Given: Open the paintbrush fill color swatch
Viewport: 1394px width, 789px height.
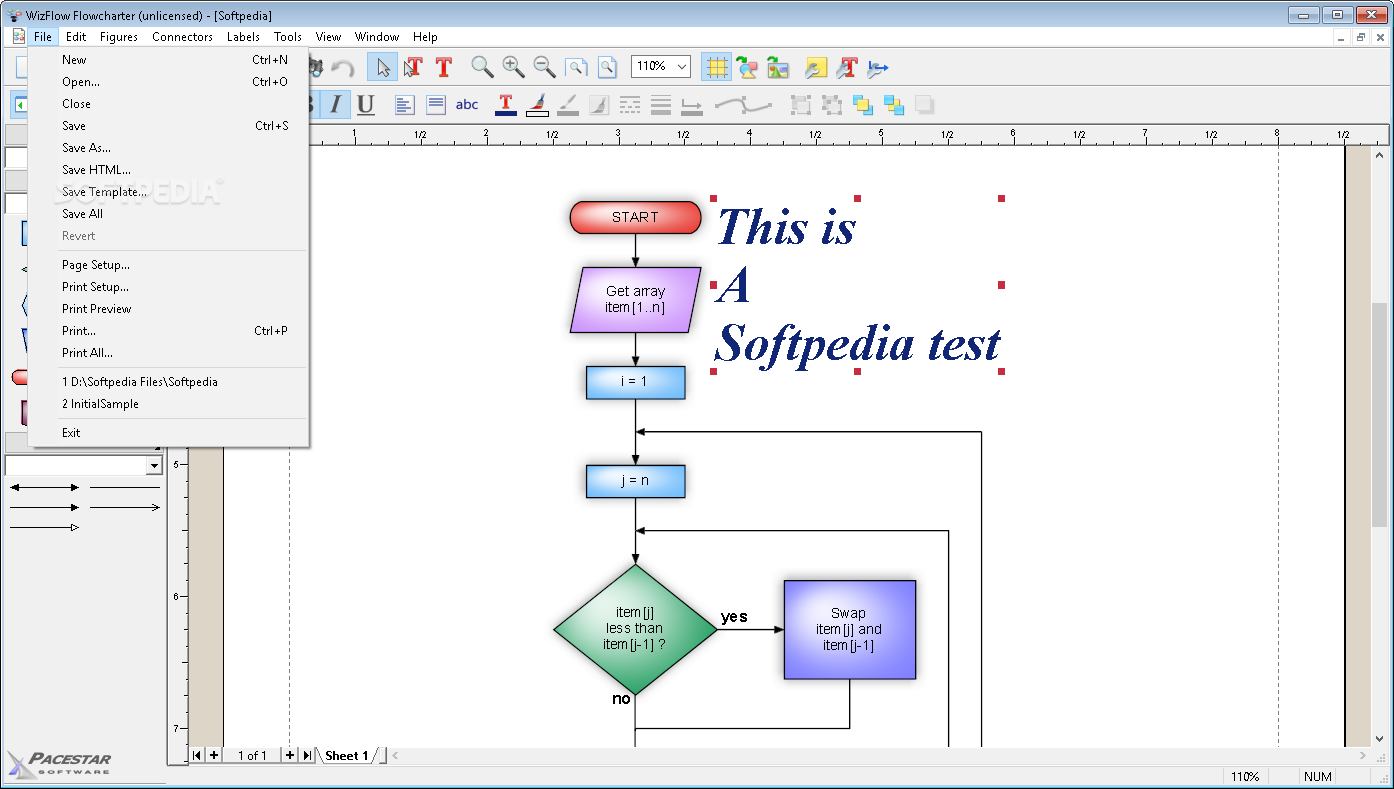Looking at the screenshot, I should pos(537,104).
